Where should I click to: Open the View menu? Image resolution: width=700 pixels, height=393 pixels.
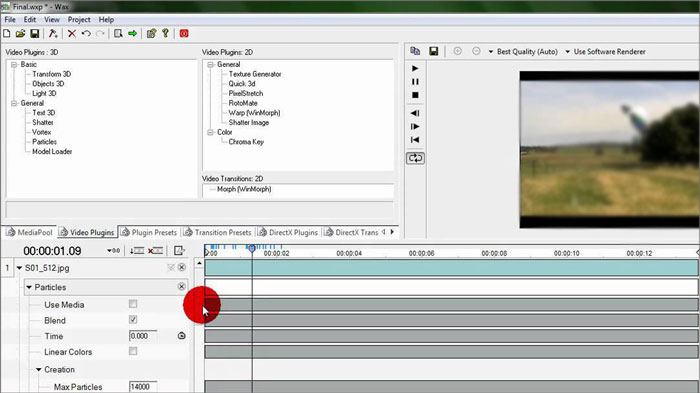point(52,20)
